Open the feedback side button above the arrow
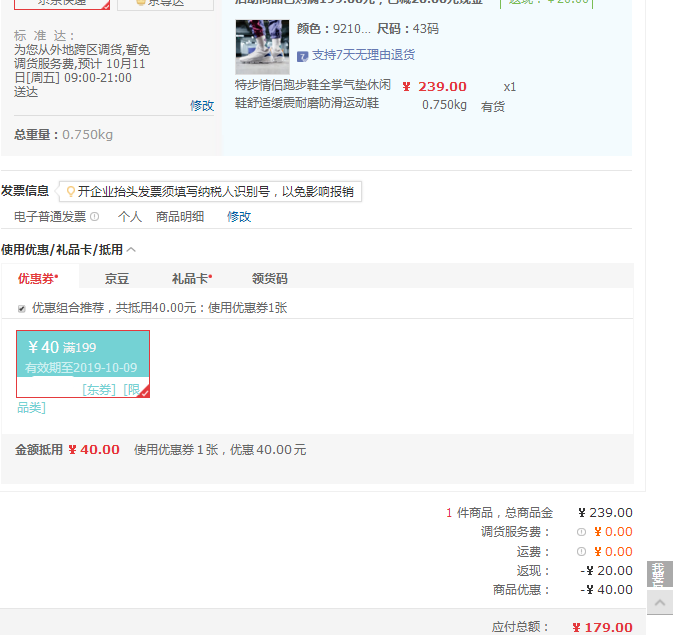The image size is (689, 635). 660,574
